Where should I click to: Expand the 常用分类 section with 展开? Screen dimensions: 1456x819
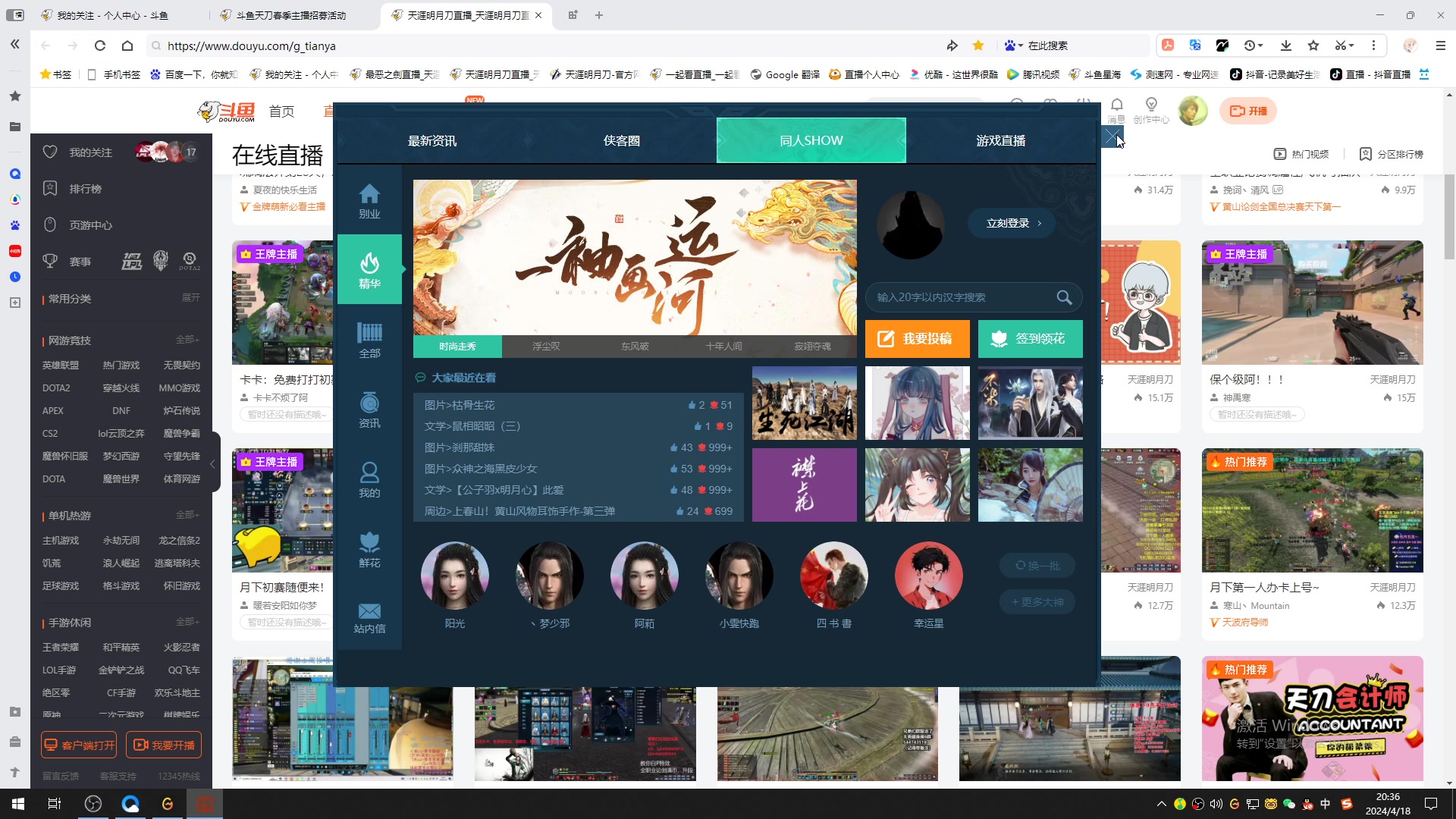pos(190,298)
